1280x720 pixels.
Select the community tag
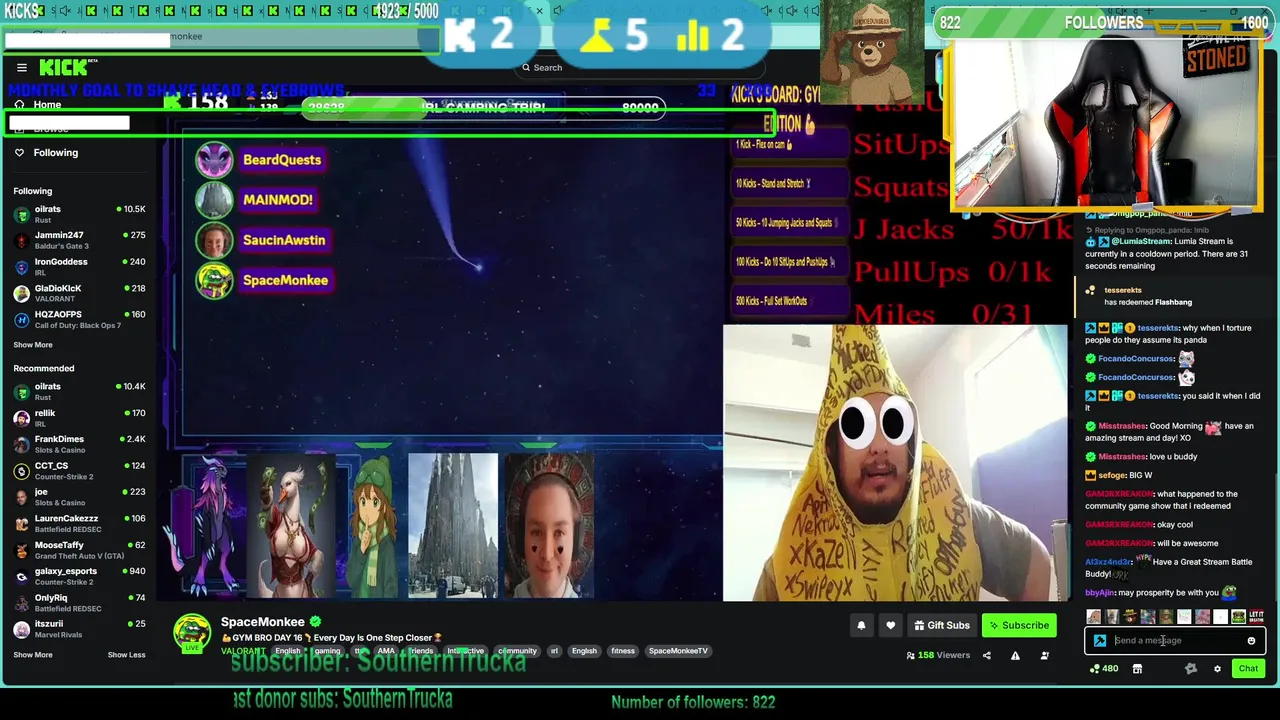tap(517, 652)
